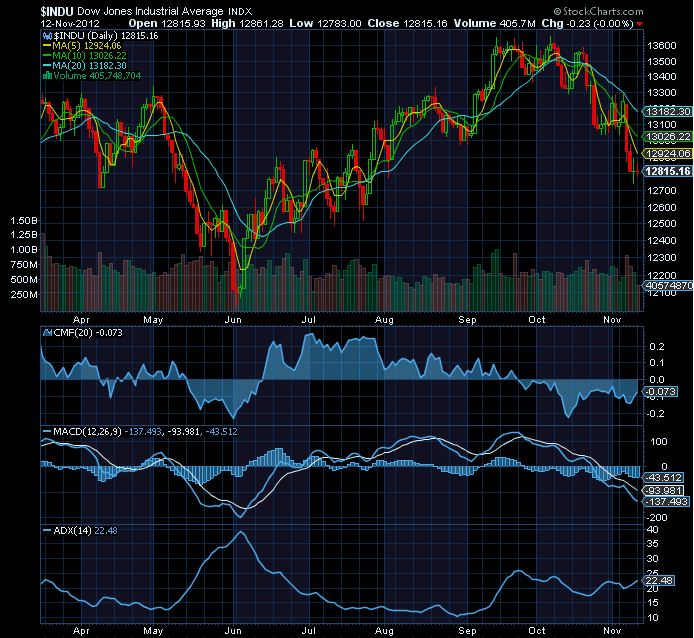Click the green MA(10) legend line marker
694x638 pixels.
47,56
